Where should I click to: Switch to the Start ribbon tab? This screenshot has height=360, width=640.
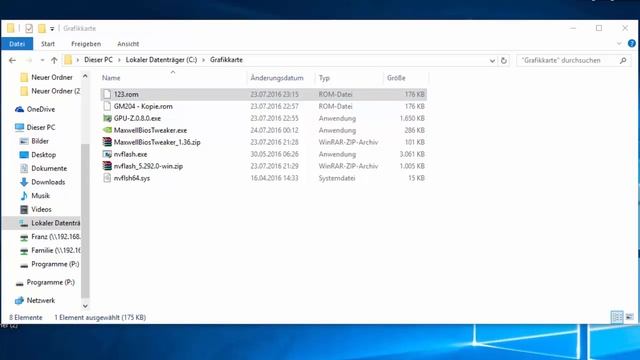(x=48, y=44)
